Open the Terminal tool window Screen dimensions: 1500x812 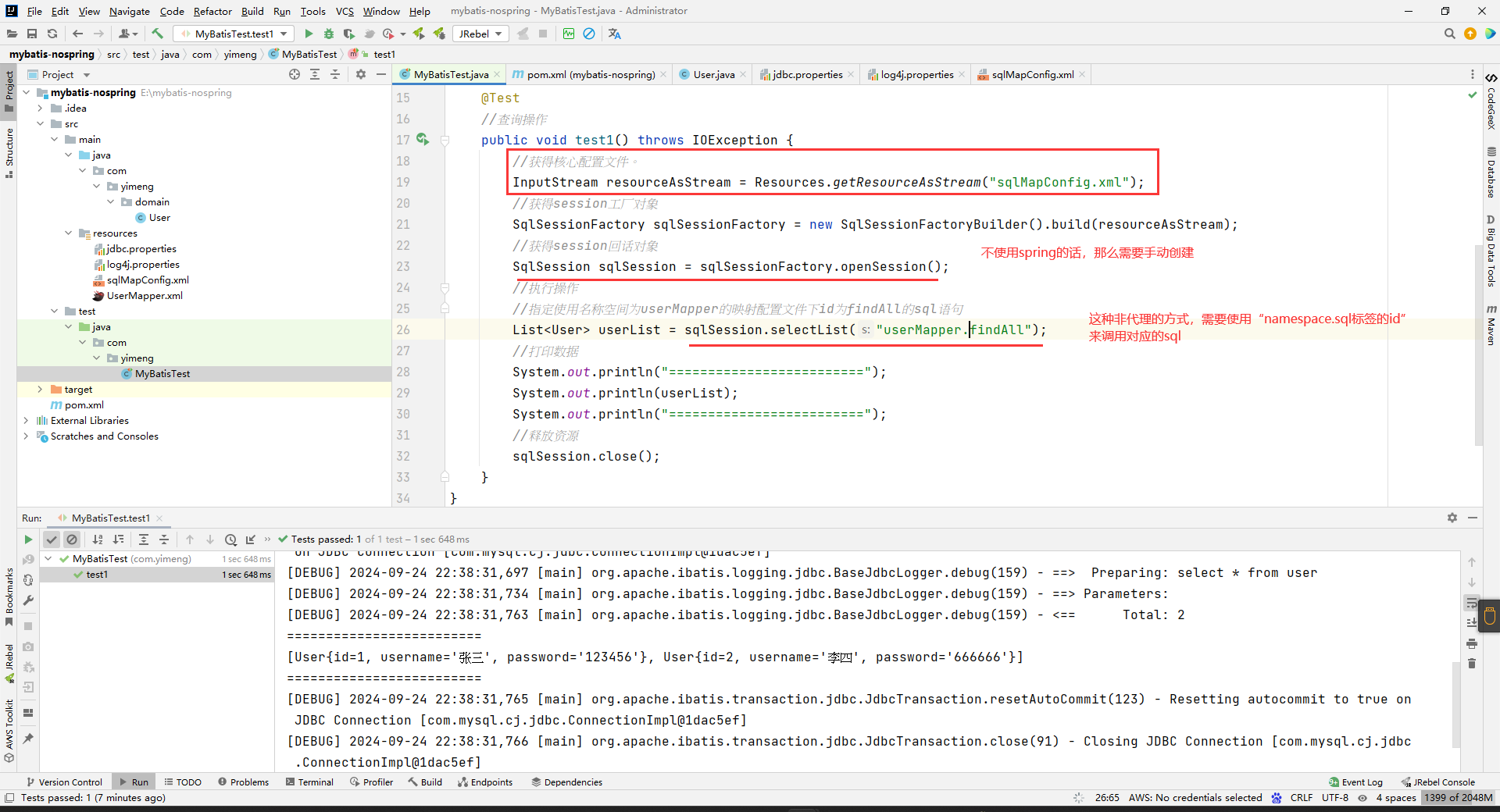pyautogui.click(x=309, y=782)
